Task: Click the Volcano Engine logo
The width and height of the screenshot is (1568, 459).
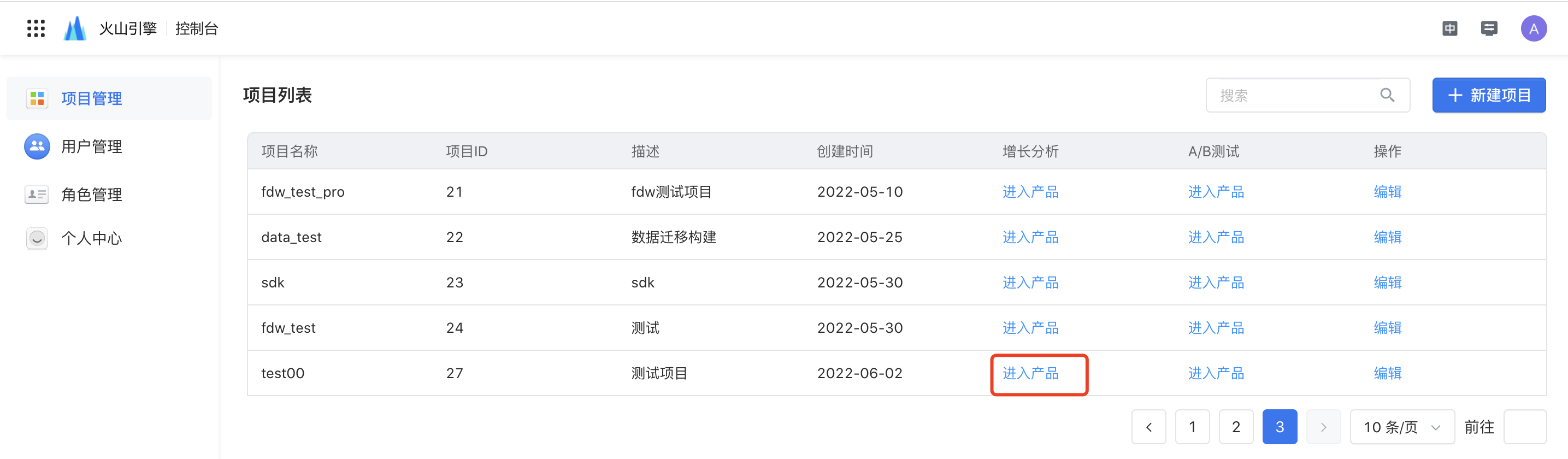Action: 75,28
